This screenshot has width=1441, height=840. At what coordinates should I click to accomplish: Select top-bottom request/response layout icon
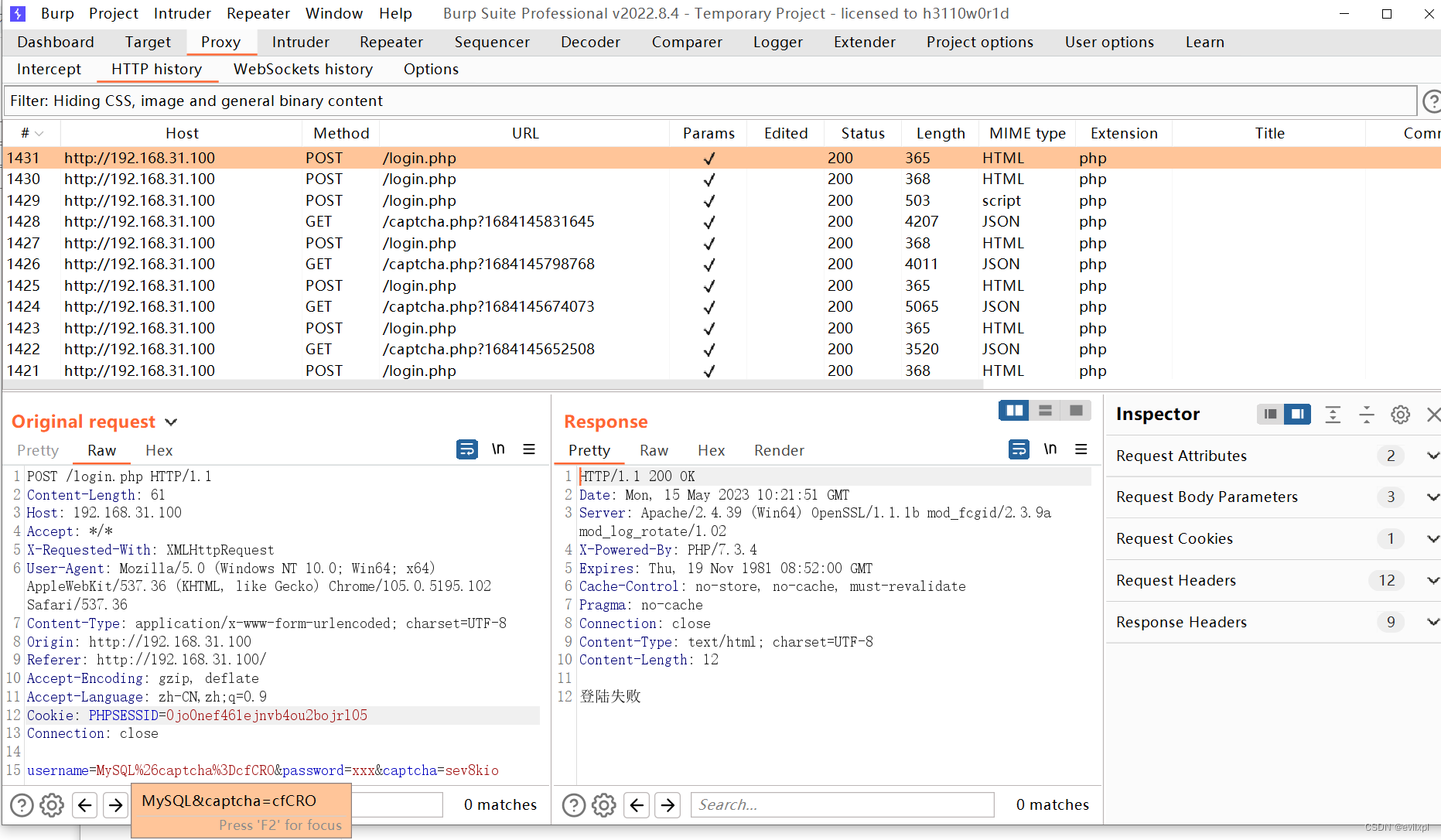[x=1045, y=410]
